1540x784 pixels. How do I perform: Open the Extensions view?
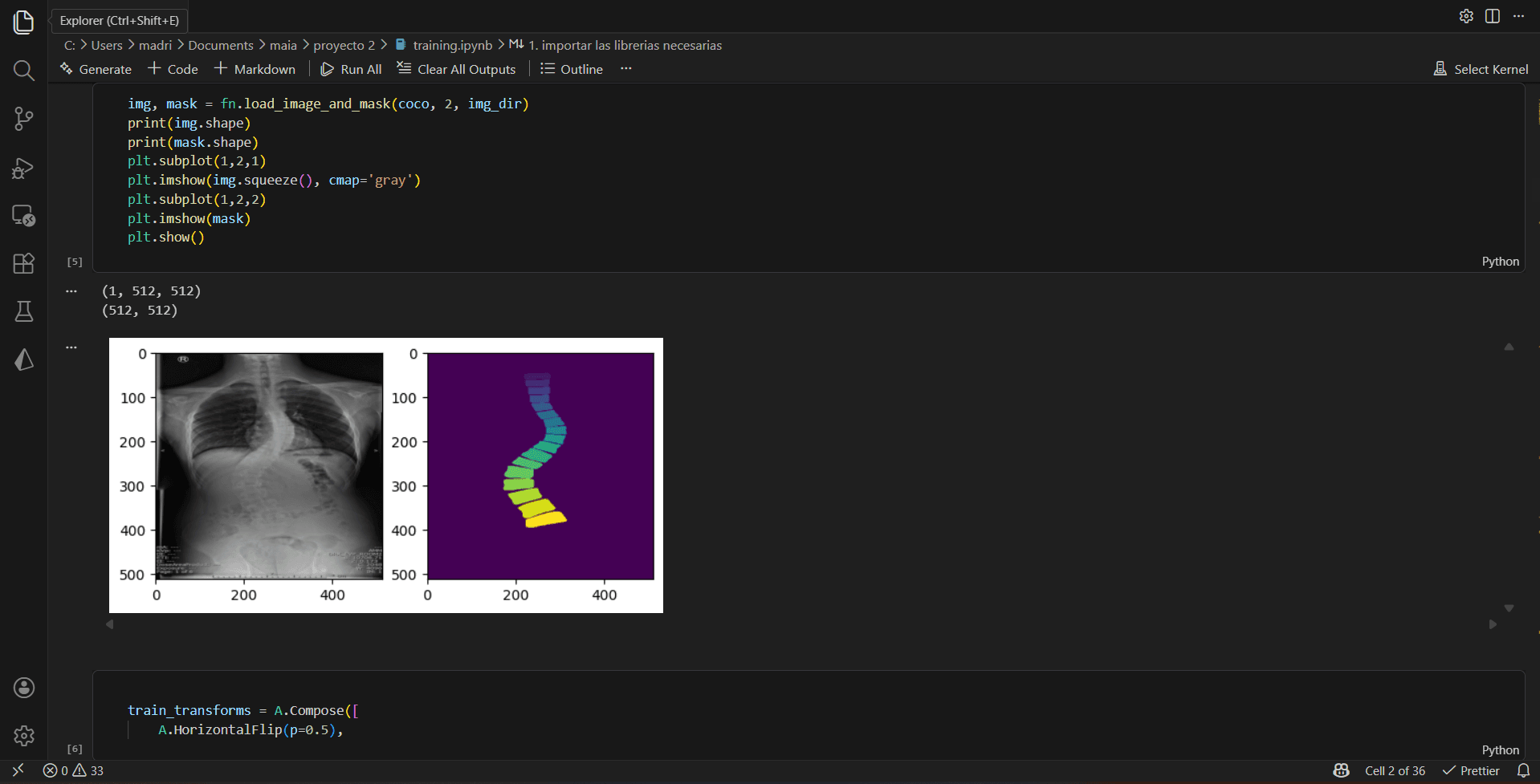[23, 263]
